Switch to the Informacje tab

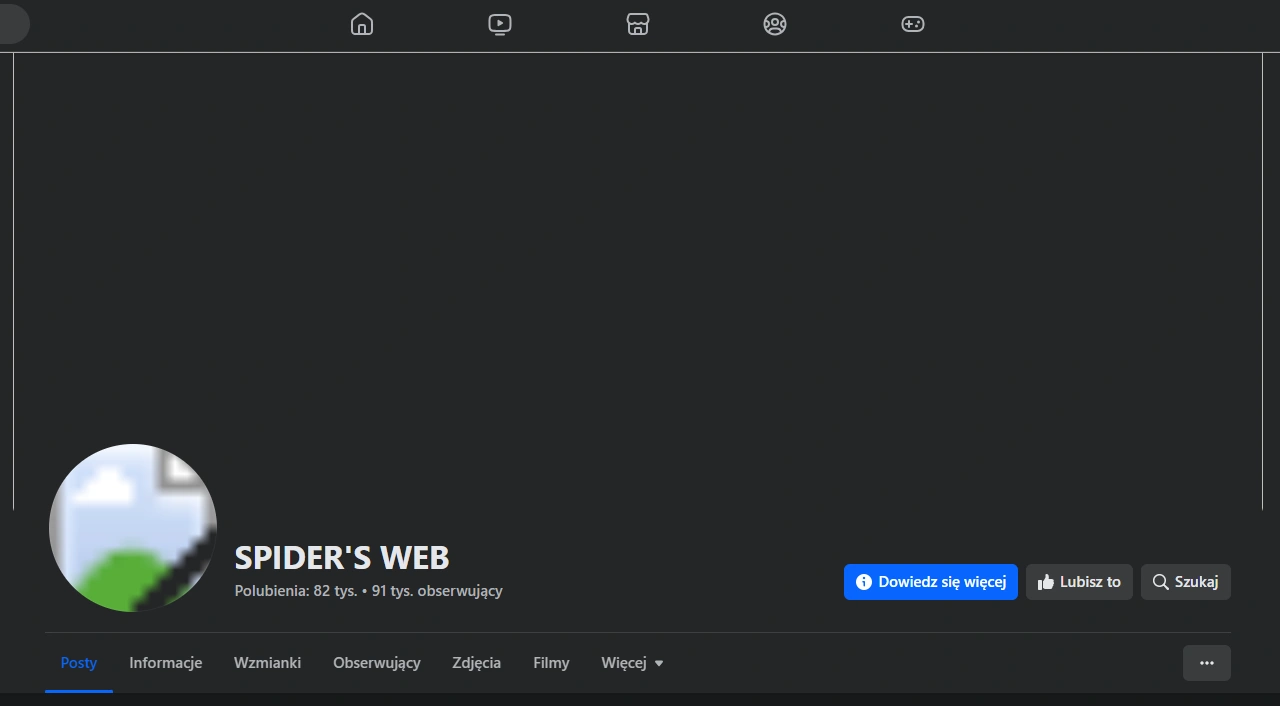(166, 663)
